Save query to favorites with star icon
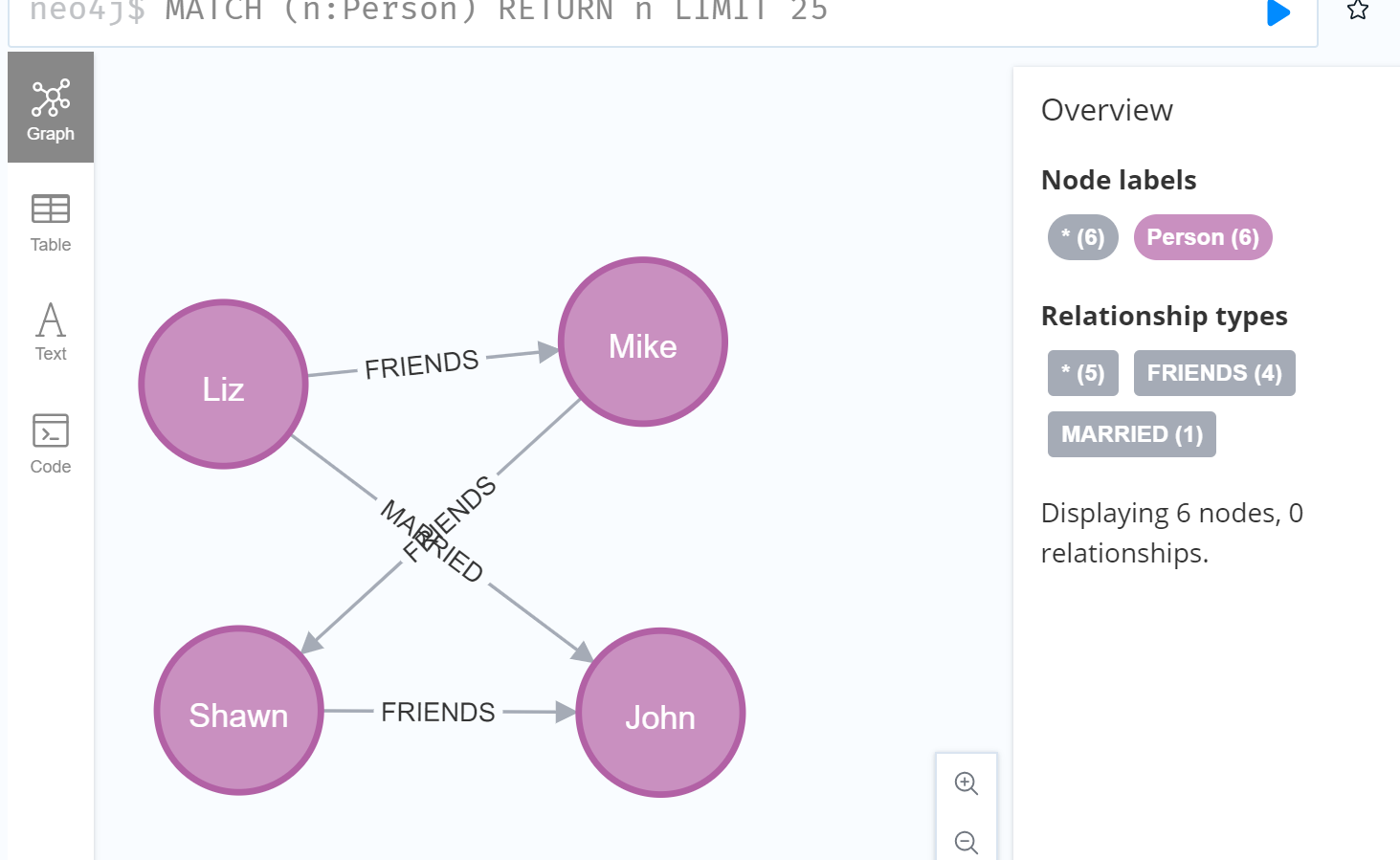The image size is (1400, 860). click(1357, 11)
